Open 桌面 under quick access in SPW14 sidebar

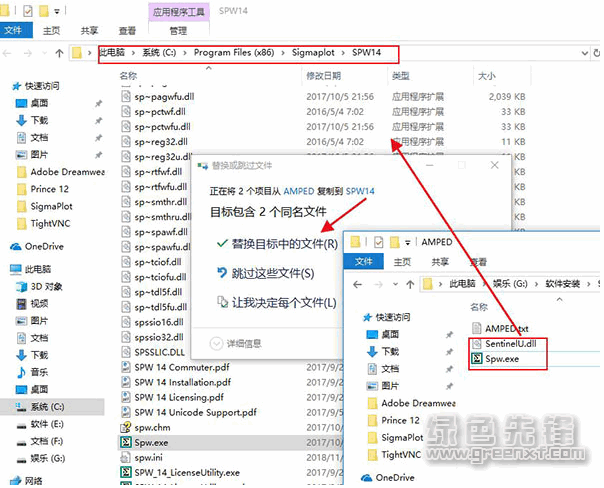click(x=39, y=103)
